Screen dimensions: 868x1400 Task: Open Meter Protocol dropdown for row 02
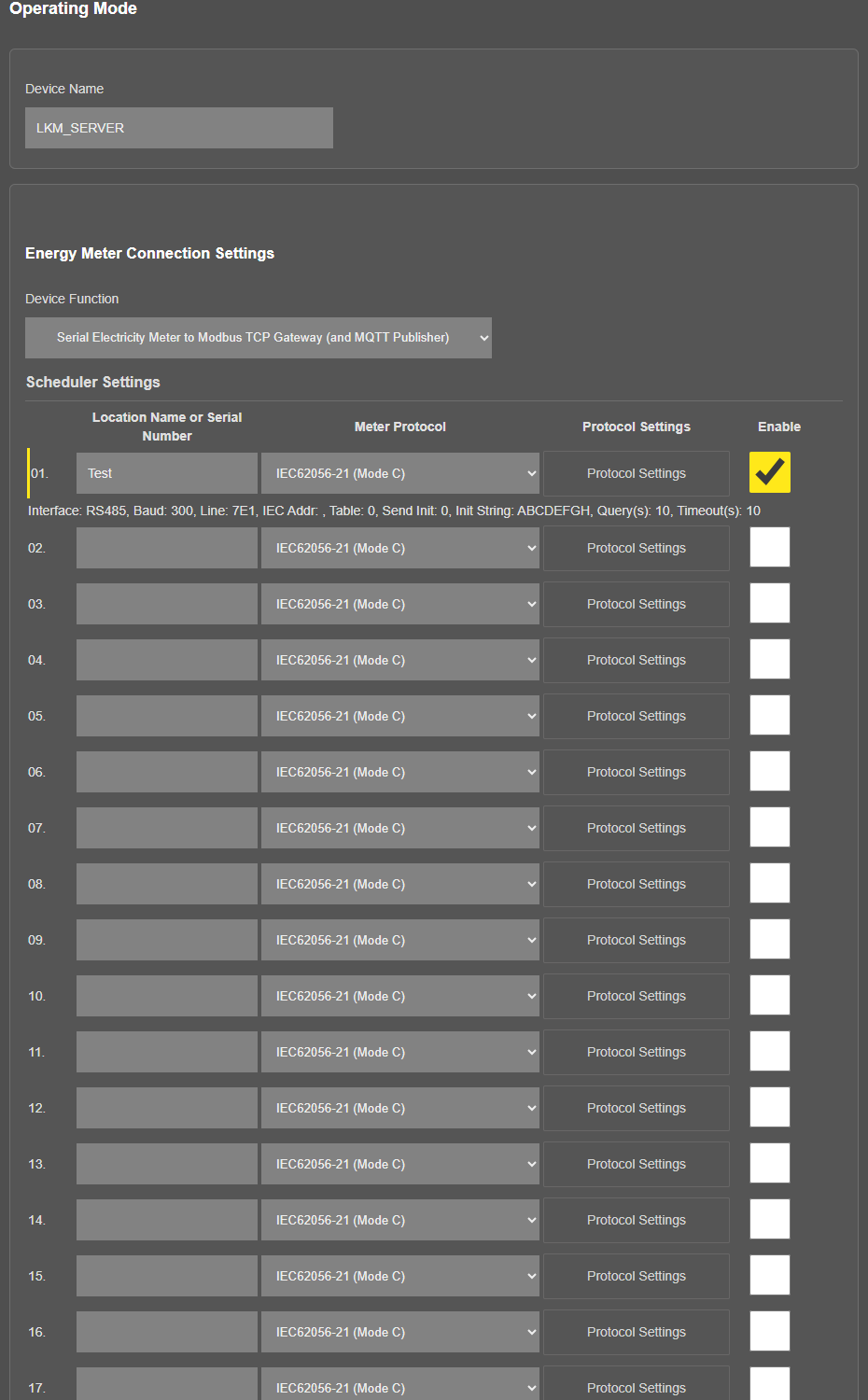pos(400,548)
